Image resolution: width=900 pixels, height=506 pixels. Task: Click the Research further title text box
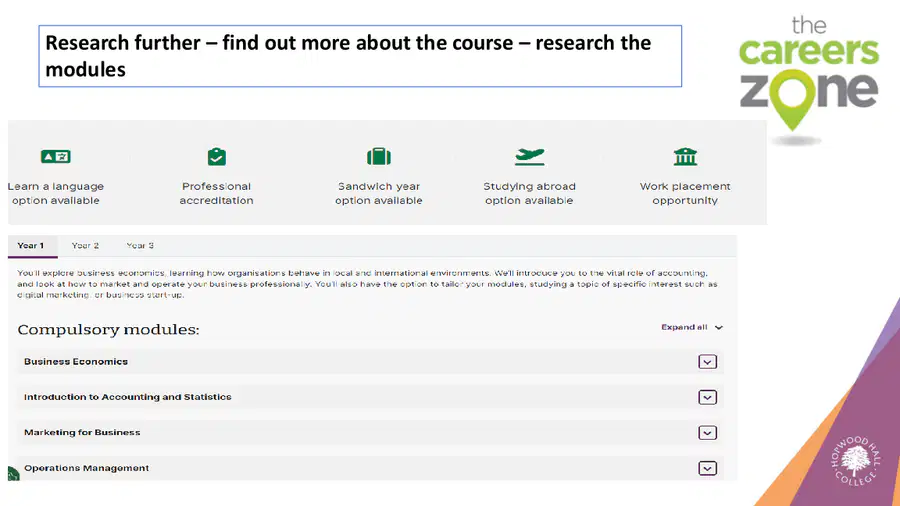[x=360, y=56]
